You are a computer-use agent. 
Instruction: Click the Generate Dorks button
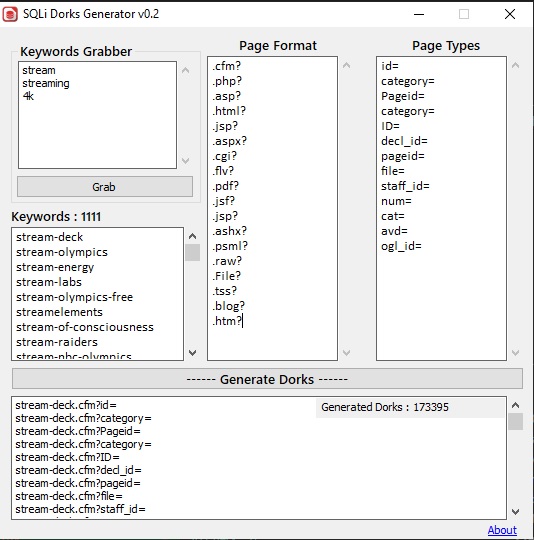click(x=267, y=379)
